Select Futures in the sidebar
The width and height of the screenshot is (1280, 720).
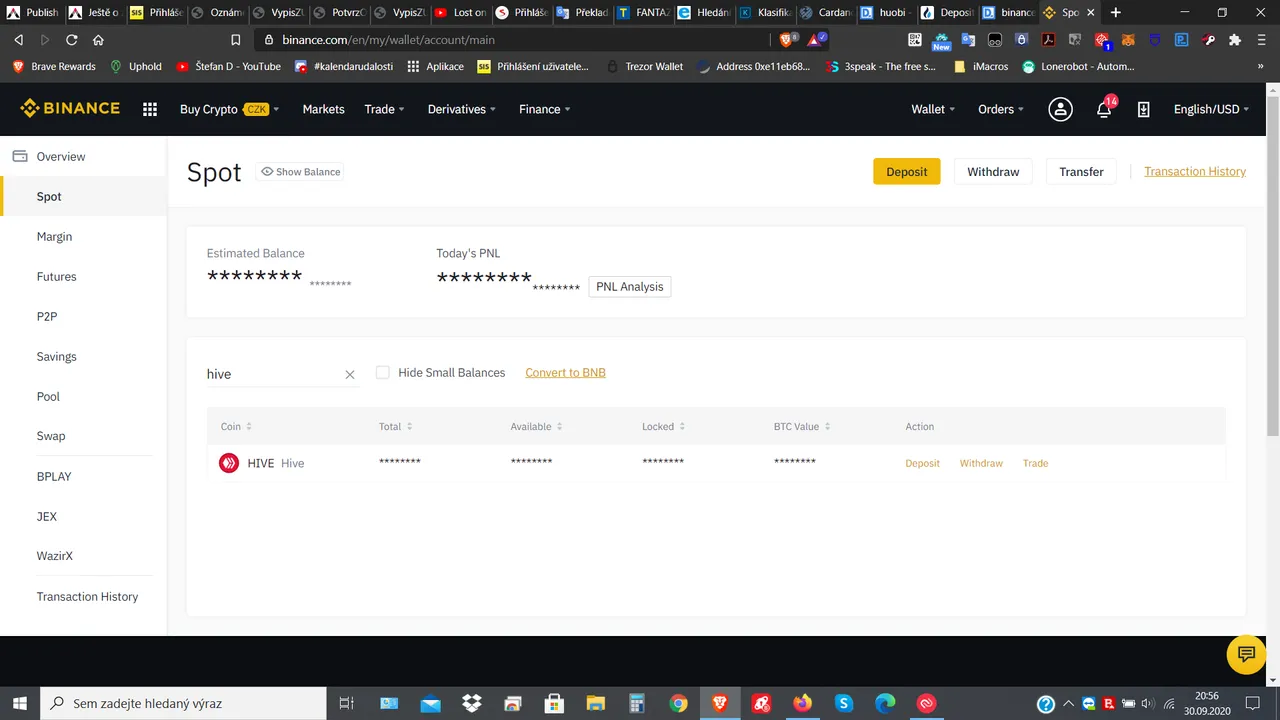pyautogui.click(x=57, y=277)
